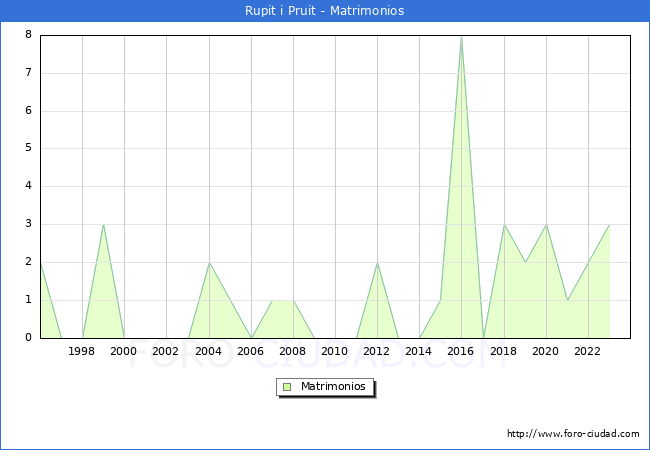Screen dimensions: 650x450
Task: Click the 2004 peak data point at 2
Action: (209, 263)
